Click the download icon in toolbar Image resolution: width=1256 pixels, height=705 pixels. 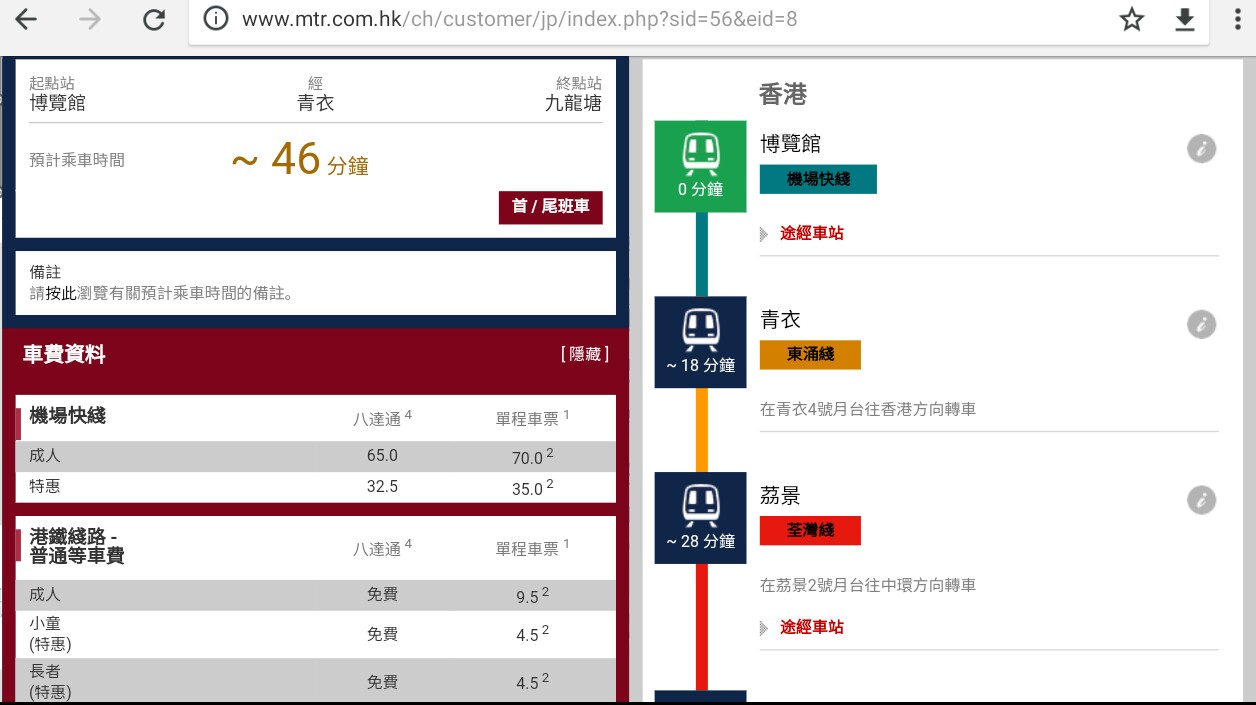point(1185,19)
